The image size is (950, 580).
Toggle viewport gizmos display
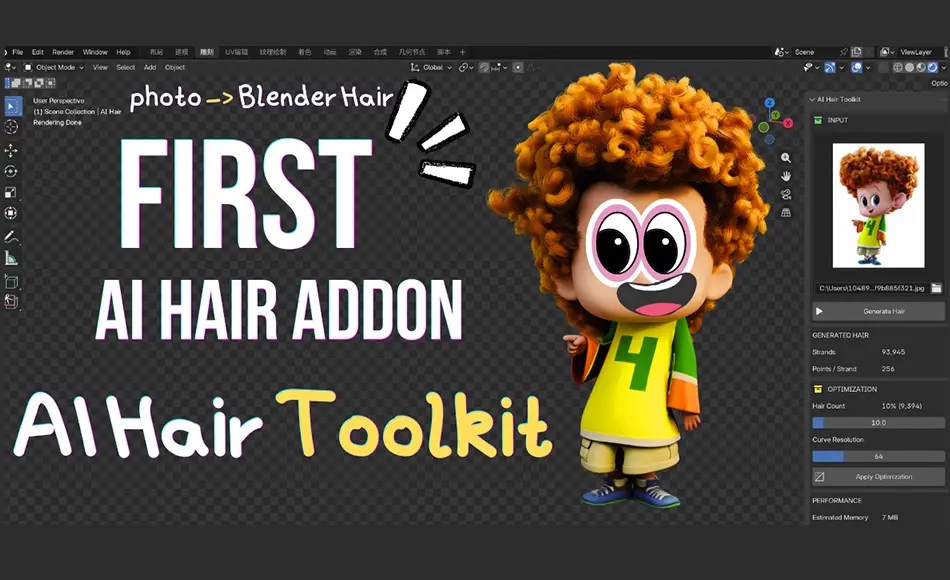coord(830,67)
